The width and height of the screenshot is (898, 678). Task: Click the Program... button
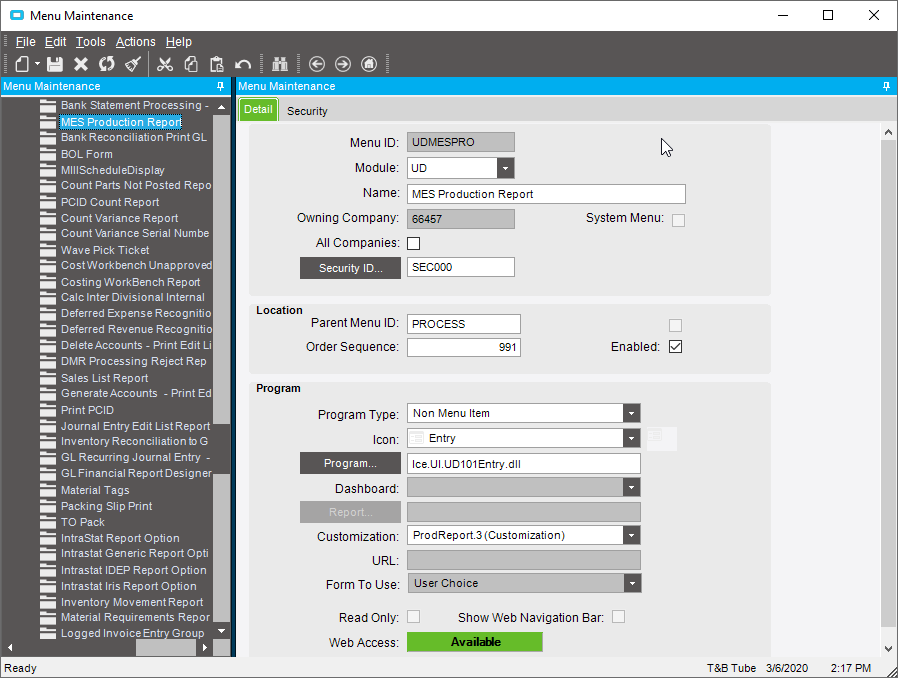[x=350, y=463]
